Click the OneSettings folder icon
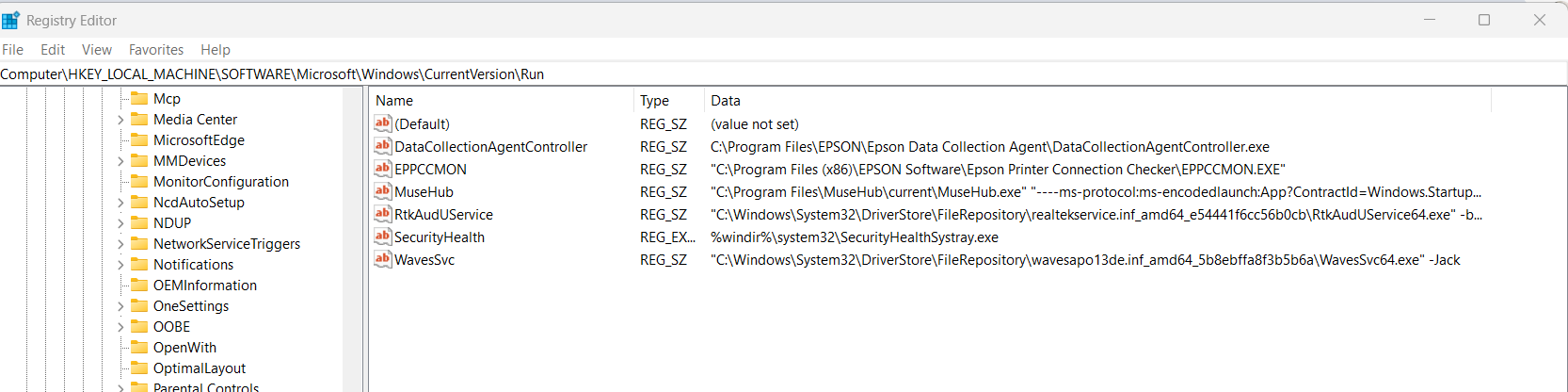This screenshot has width=1568, height=392. (139, 305)
